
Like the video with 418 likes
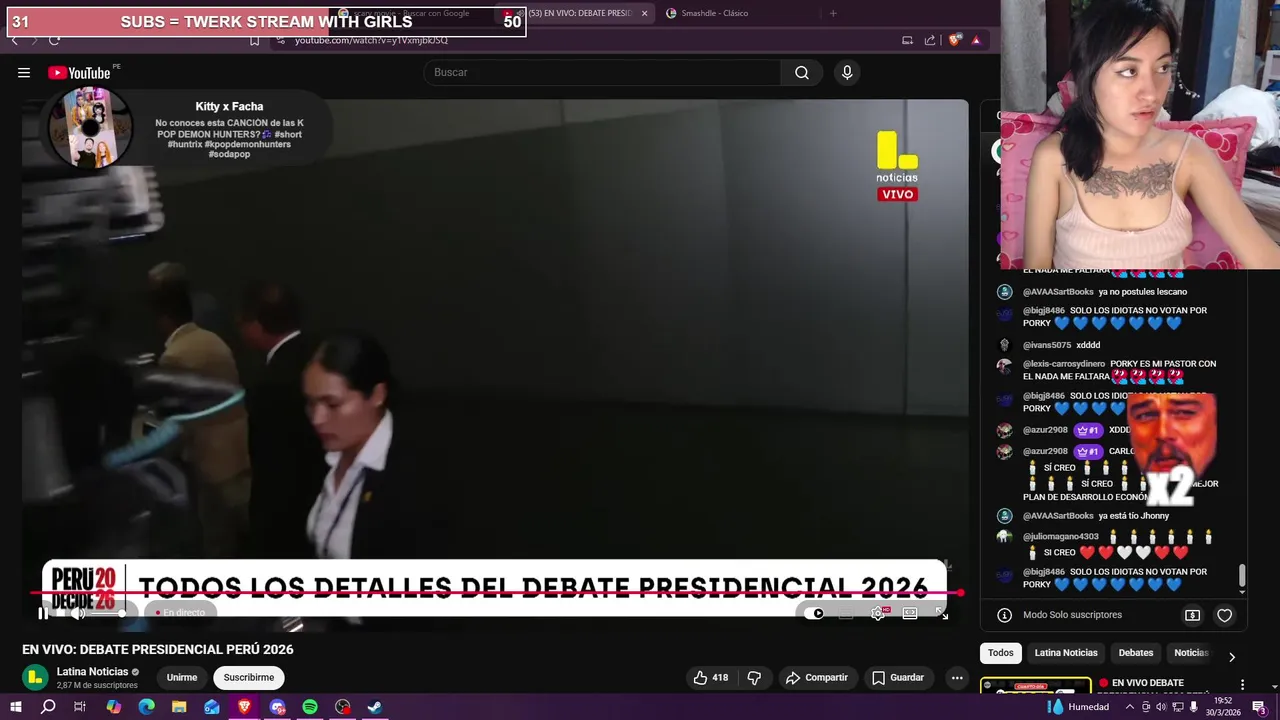[x=711, y=677]
